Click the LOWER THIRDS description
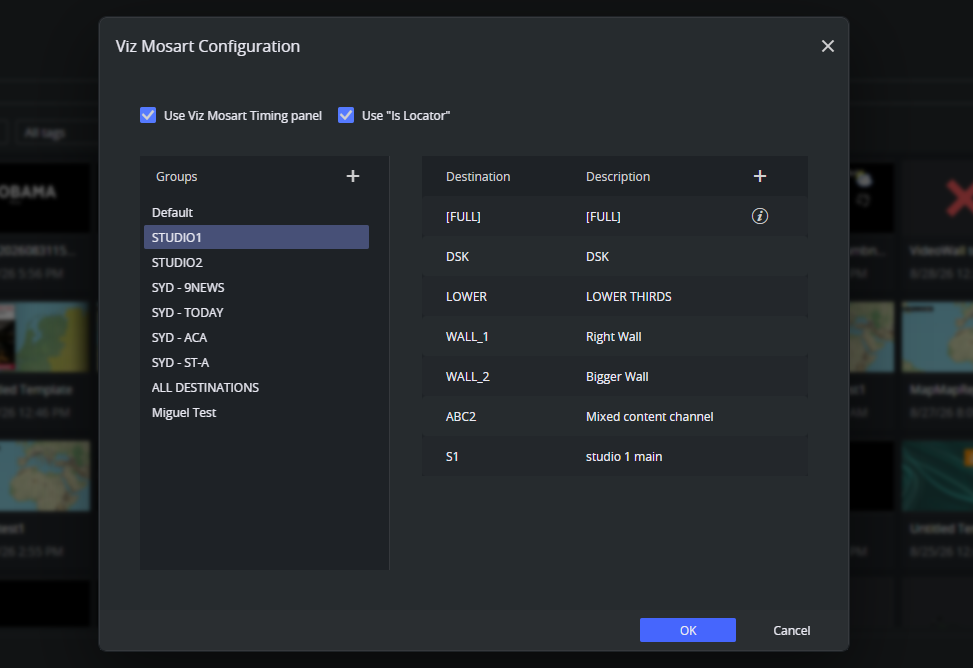The height and width of the screenshot is (668, 973). coord(628,297)
